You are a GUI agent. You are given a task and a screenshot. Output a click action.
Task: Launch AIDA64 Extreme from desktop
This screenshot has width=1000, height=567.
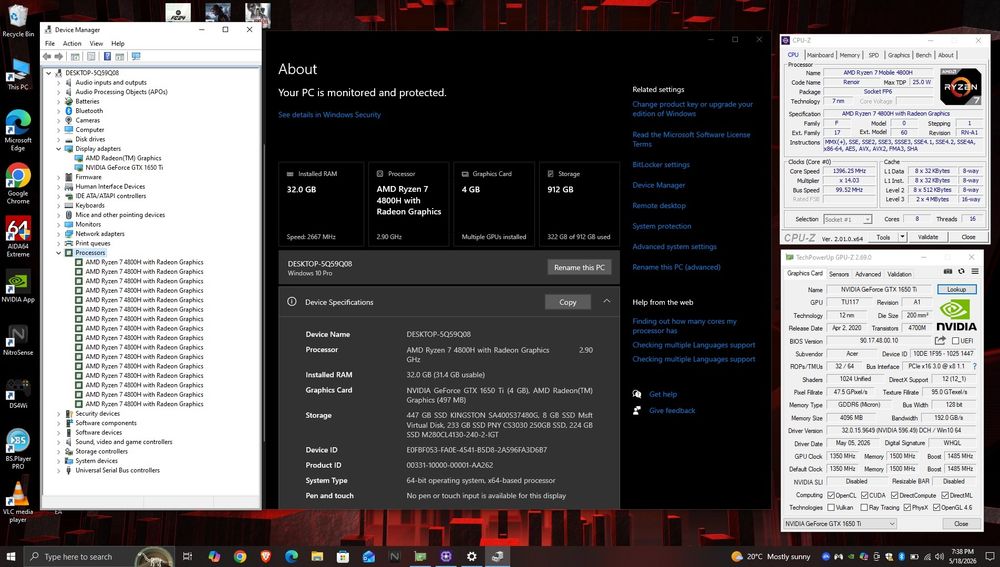[18, 237]
